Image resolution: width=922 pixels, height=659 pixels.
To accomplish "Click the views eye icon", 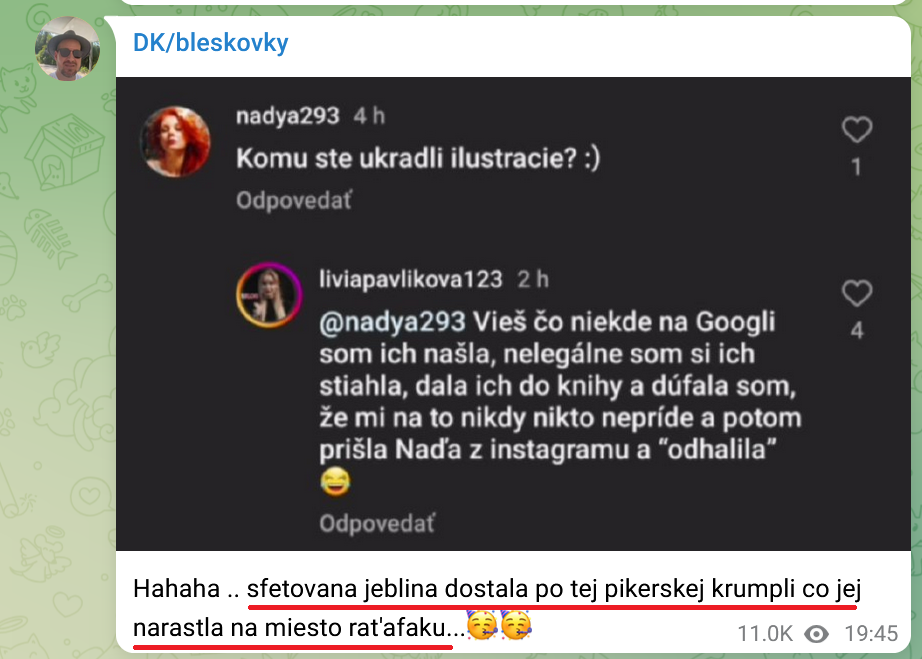I will [816, 634].
